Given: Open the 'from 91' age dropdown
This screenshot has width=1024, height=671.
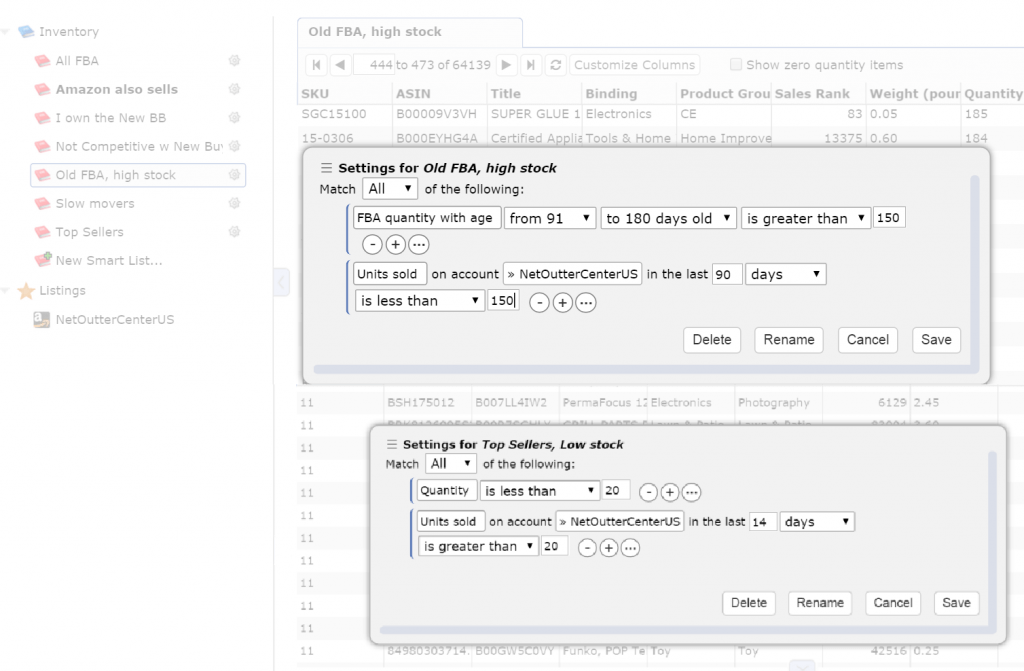Looking at the screenshot, I should click(549, 218).
